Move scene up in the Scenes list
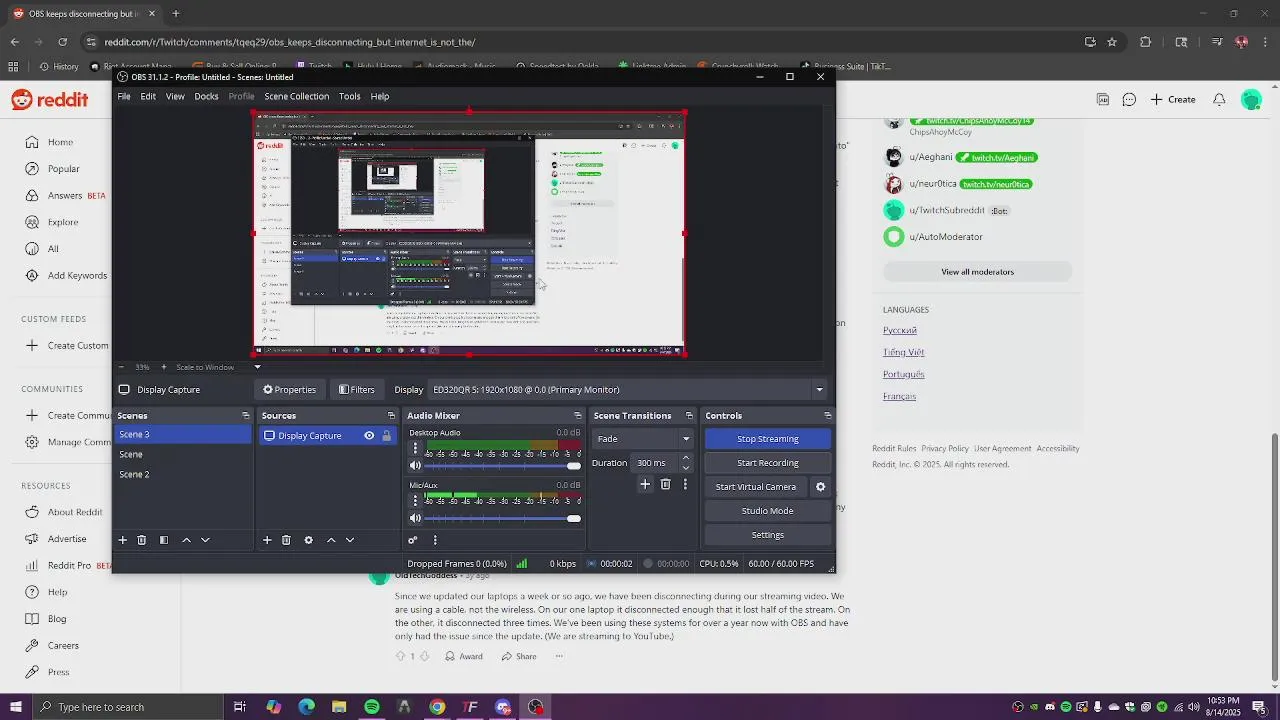 tap(186, 540)
